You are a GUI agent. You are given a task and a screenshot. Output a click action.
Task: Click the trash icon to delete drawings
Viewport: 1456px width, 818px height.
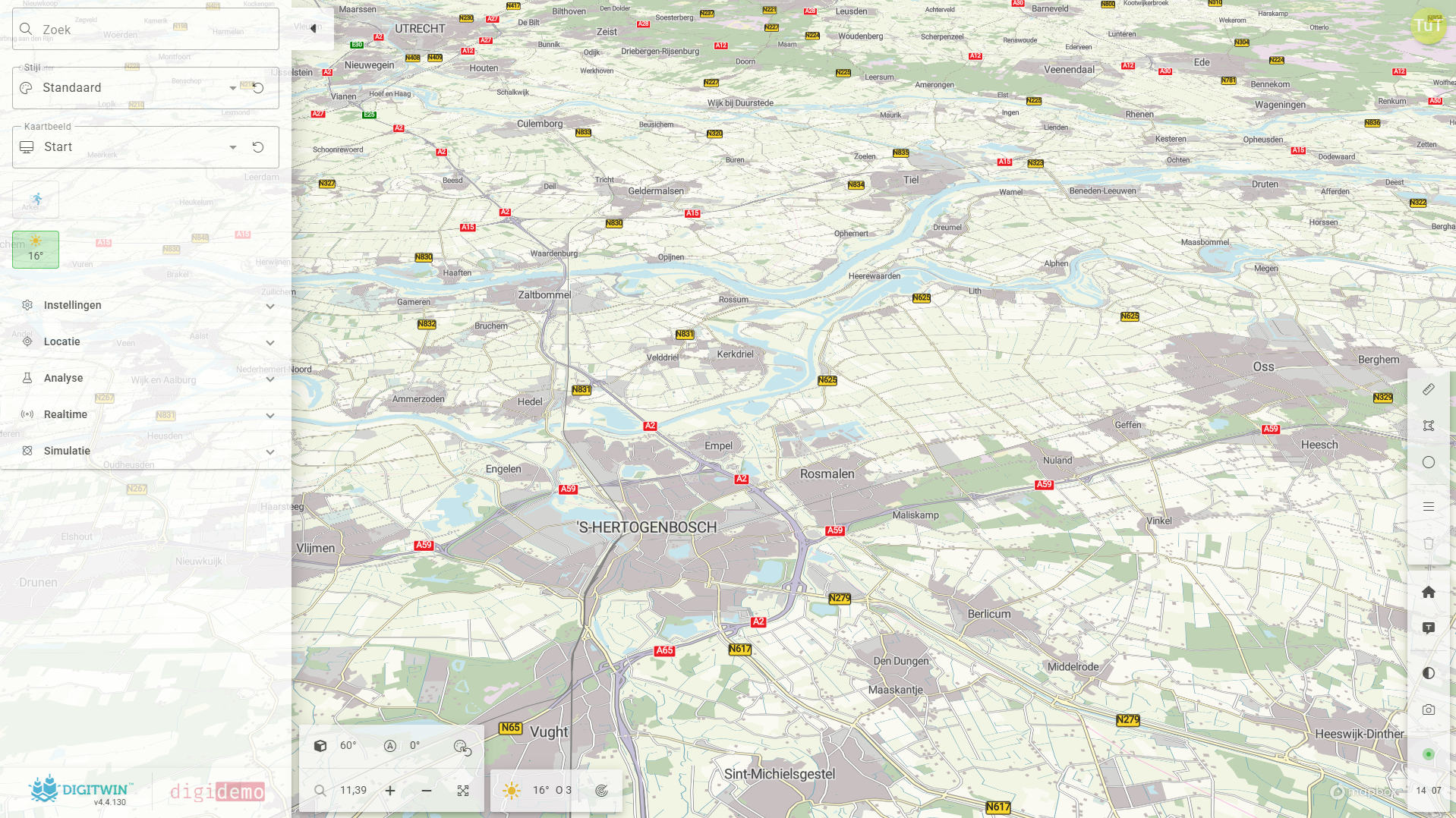click(x=1429, y=543)
